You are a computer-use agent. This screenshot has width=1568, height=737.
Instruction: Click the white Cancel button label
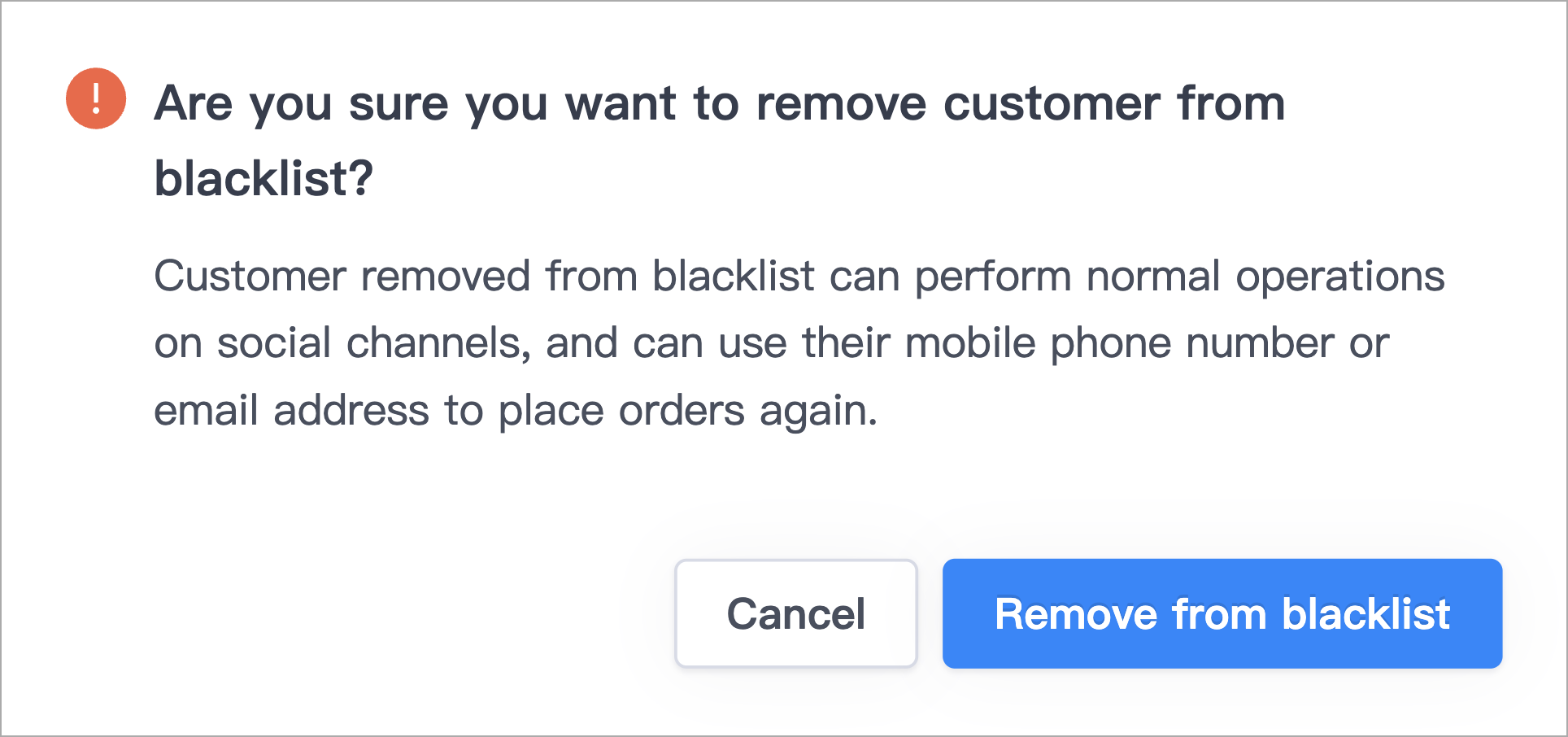(796, 613)
